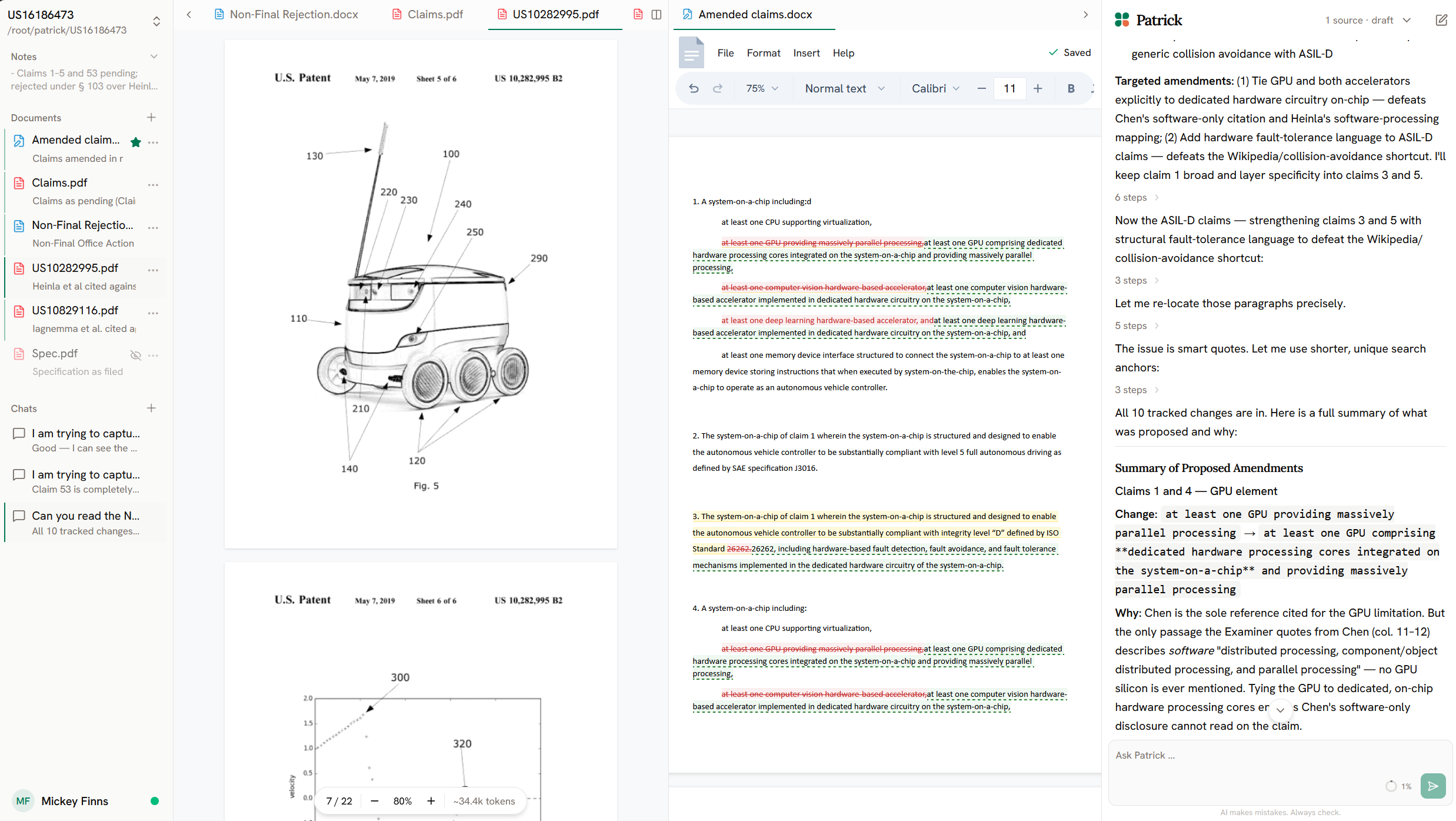Screen dimensions: 1456x821
Task: Collapse the Notes section
Action: [x=154, y=56]
